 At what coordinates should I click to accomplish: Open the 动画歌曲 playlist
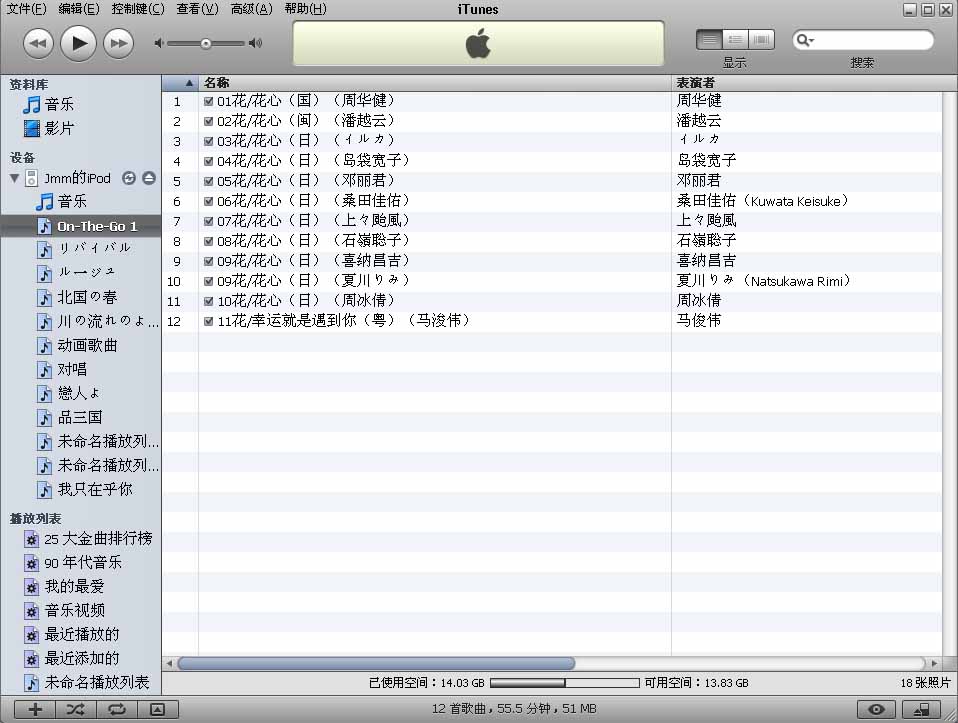coord(87,345)
